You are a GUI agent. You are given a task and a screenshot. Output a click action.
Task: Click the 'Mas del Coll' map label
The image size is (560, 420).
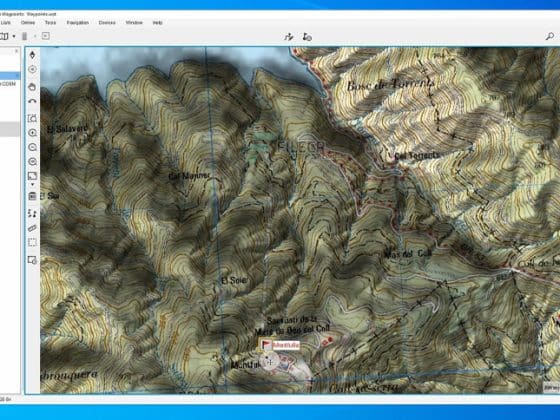[x=408, y=254]
